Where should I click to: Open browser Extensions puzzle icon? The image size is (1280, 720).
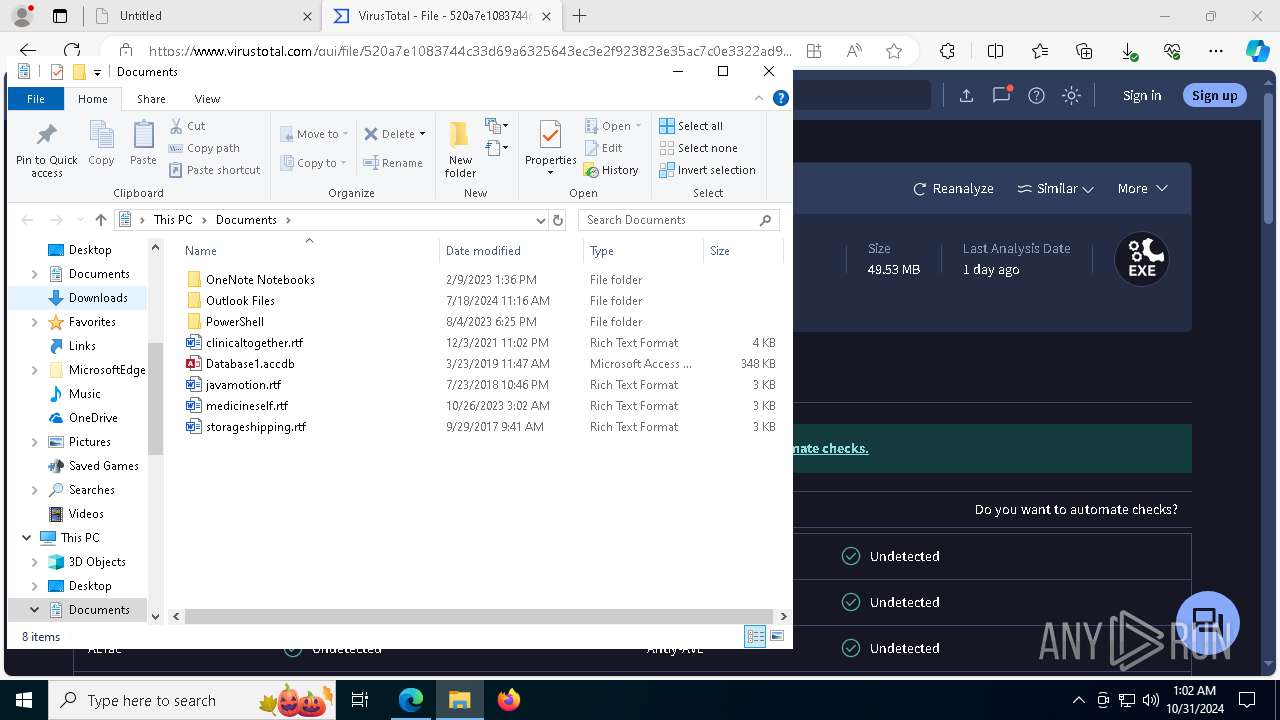pos(947,51)
